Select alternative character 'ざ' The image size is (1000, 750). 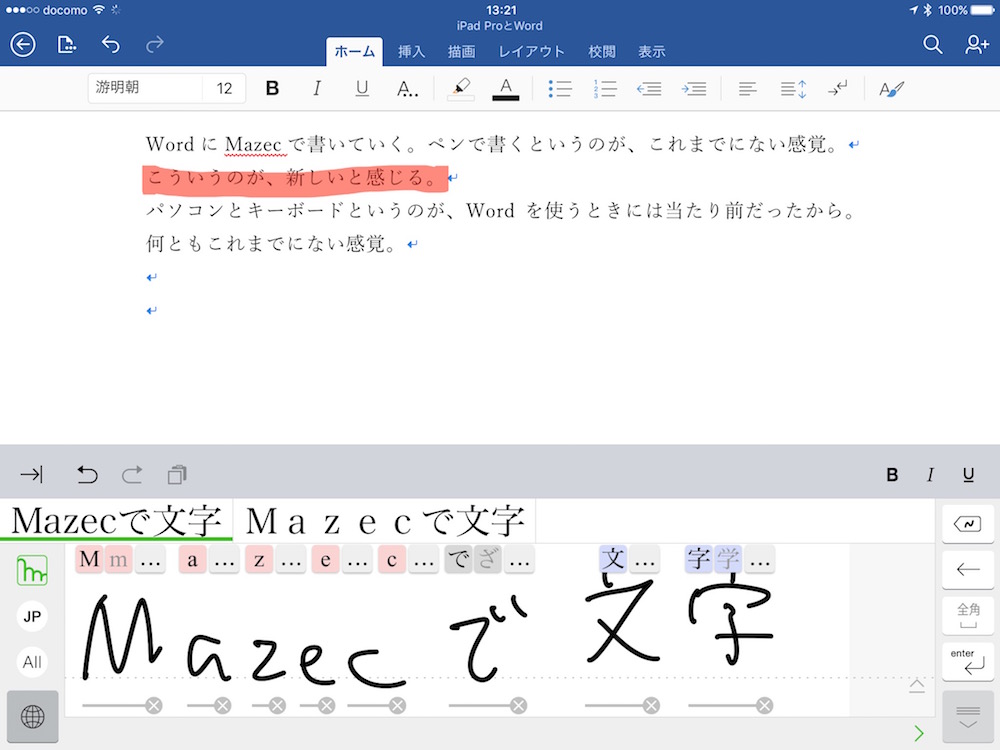pos(488,559)
